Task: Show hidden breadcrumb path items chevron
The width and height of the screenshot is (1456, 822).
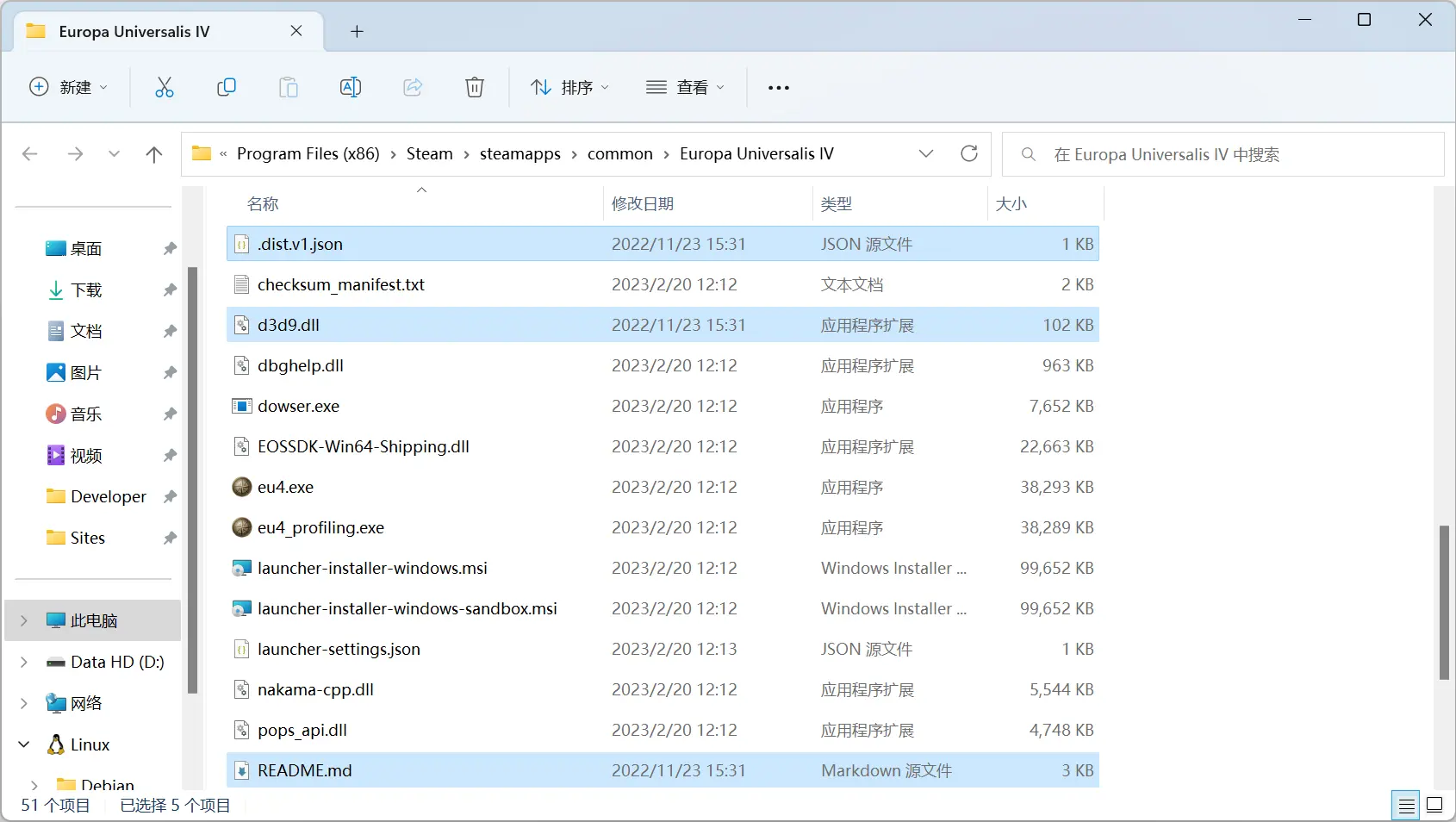Action: [223, 154]
